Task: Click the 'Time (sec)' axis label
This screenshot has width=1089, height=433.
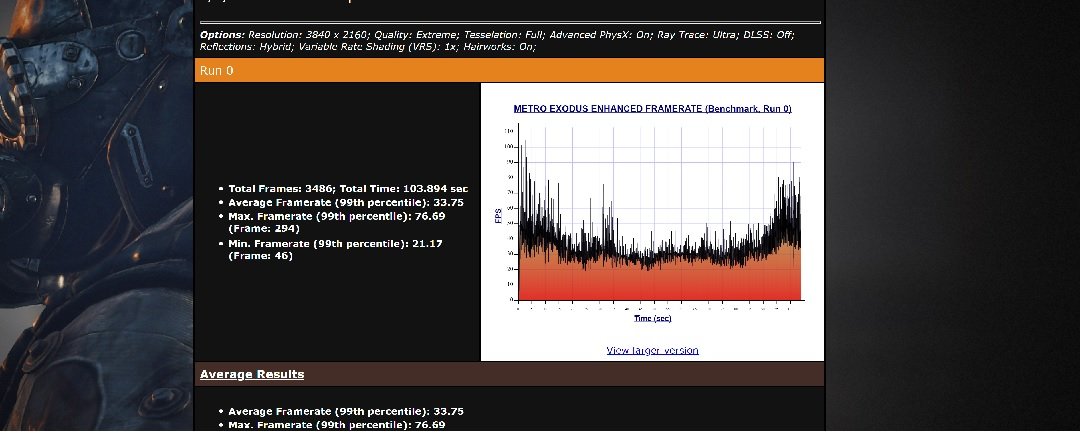Action: [652, 318]
